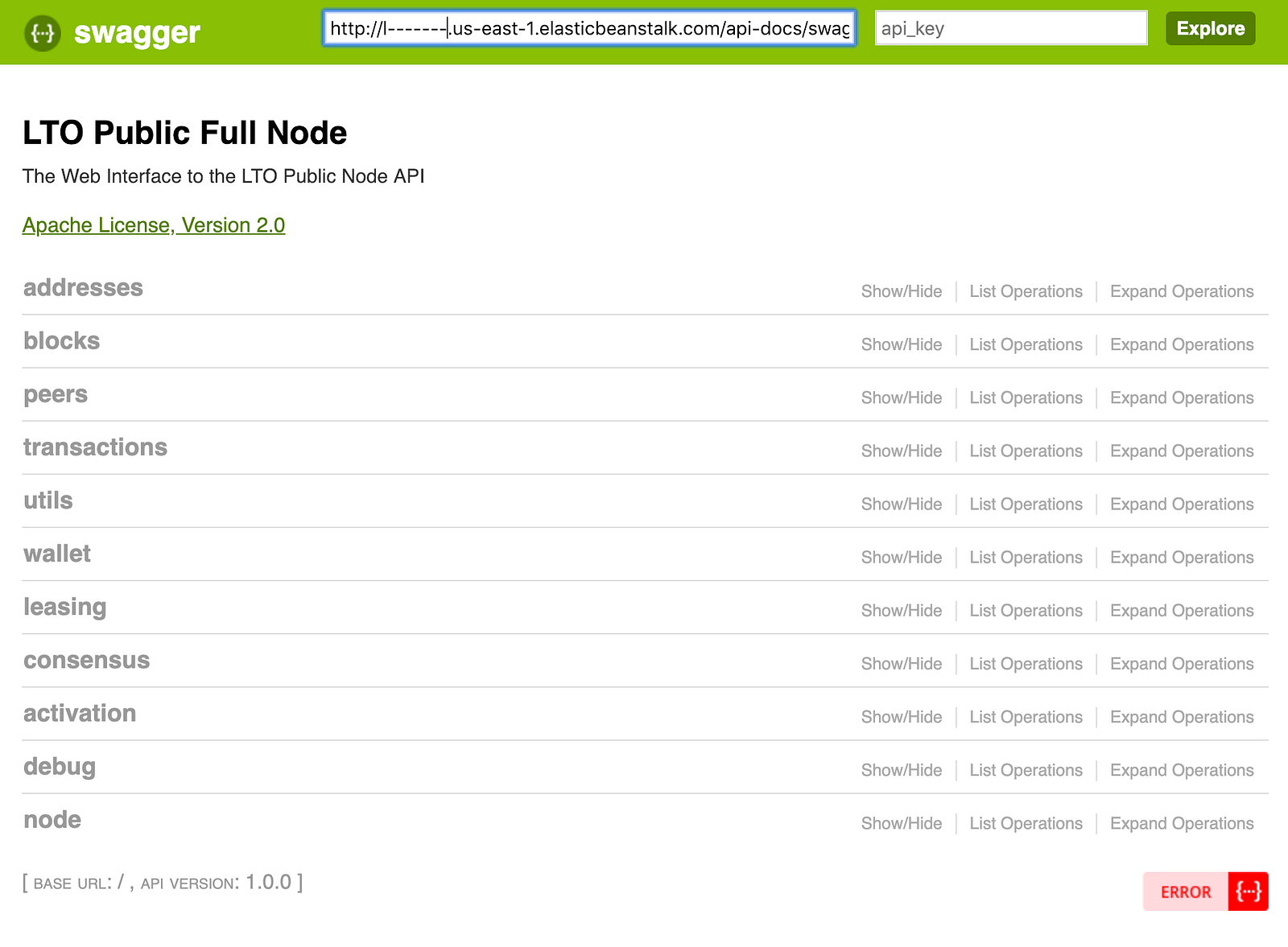The width and height of the screenshot is (1288, 947).
Task: Expand the blocks section heading
Action: (x=61, y=341)
